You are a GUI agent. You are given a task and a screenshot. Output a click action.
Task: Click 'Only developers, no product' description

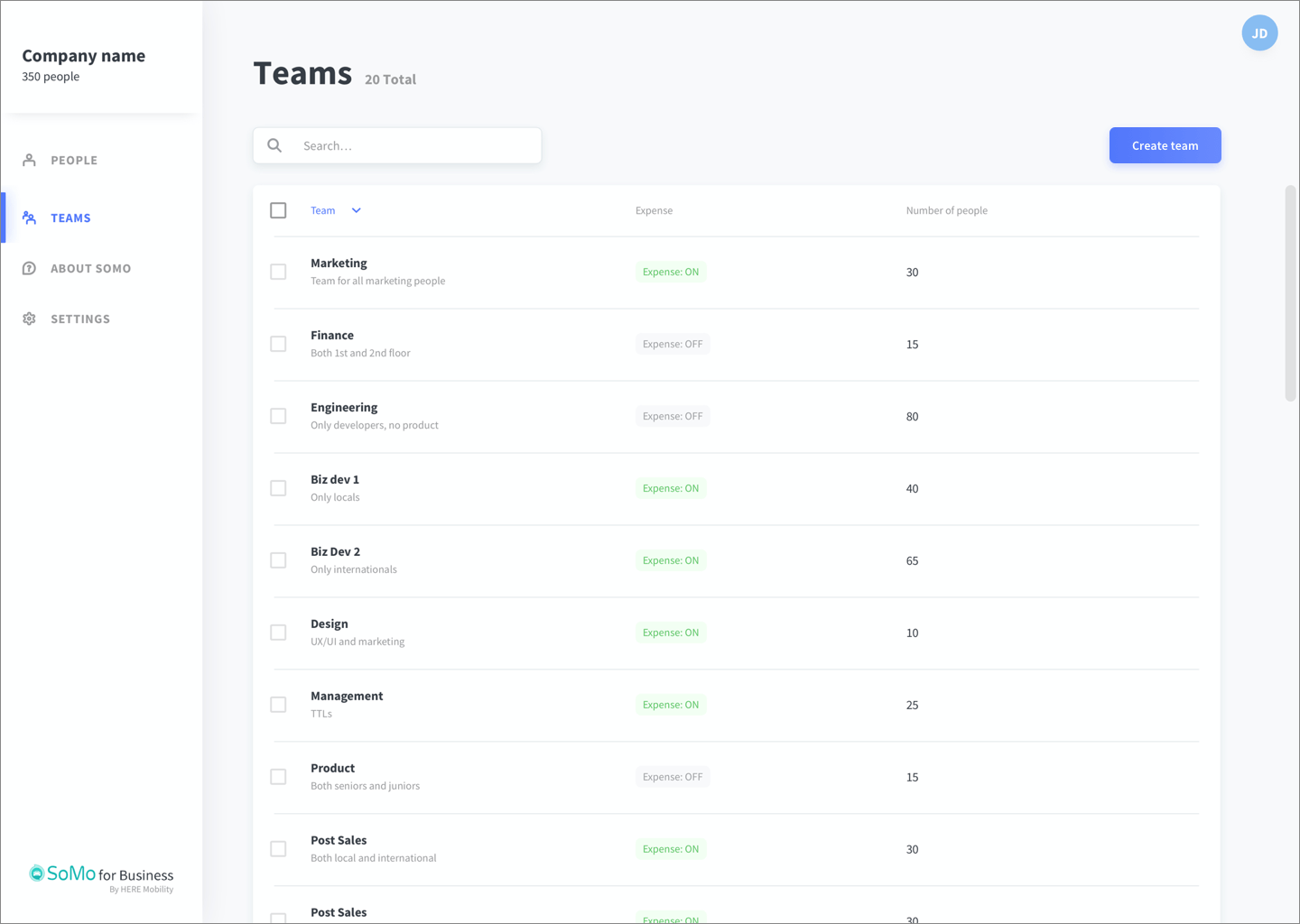[x=375, y=425]
